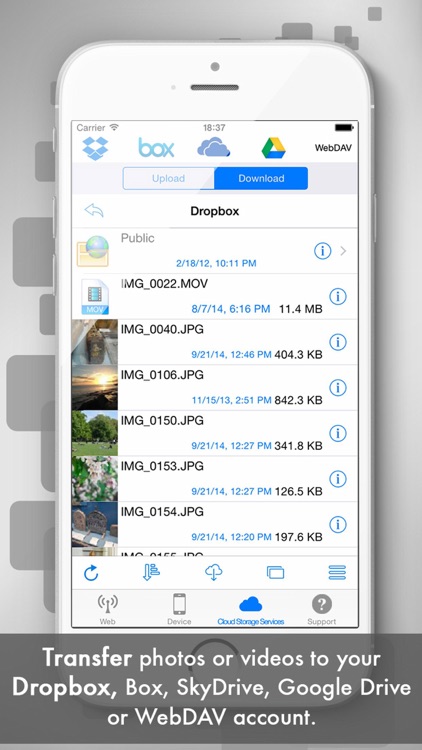The image size is (422, 750).
Task: Tap the date 11/15/13, 2:51 PM
Action: (x=232, y=400)
